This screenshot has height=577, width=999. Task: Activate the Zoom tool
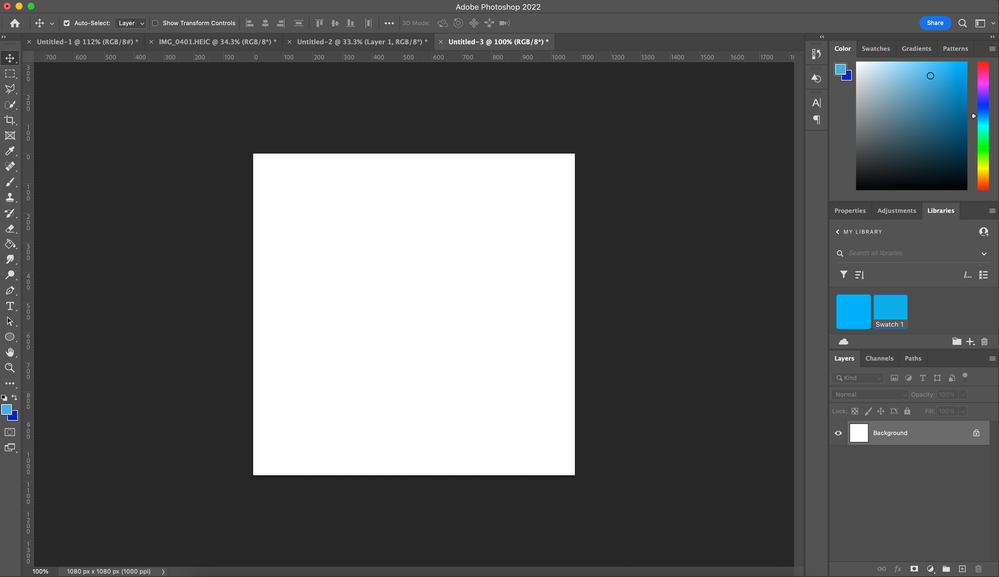11,368
